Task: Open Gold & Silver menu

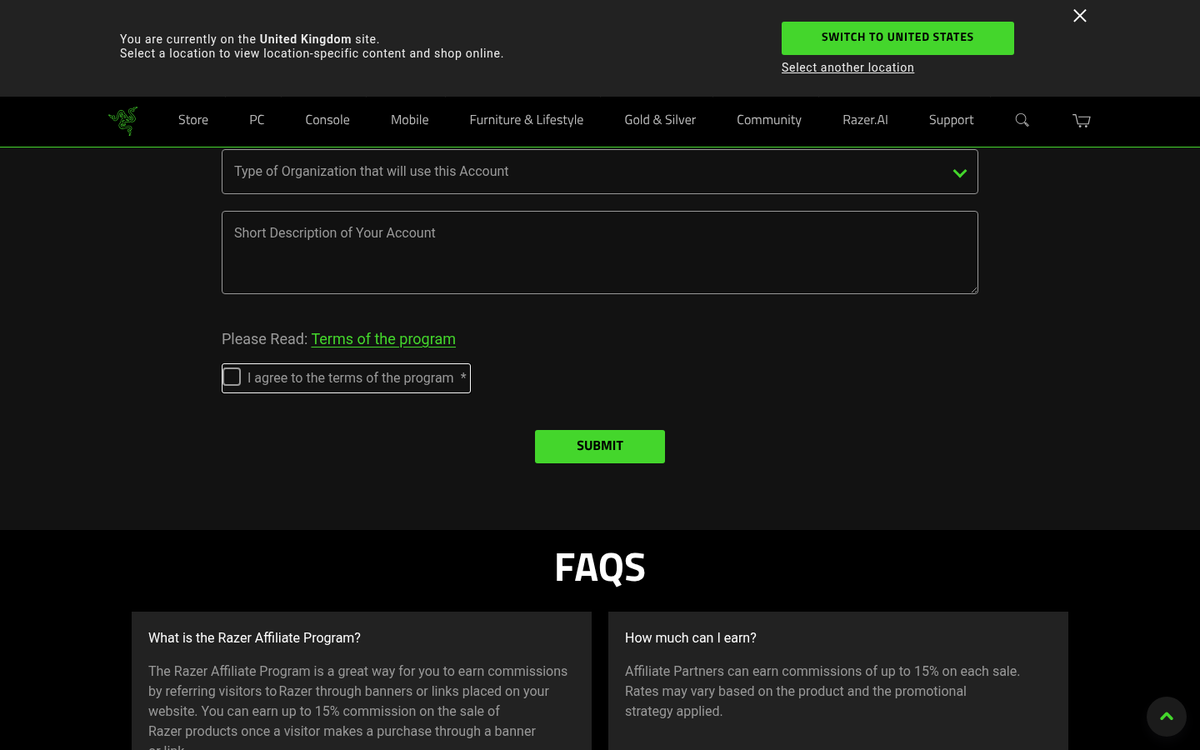Action: 660,120
